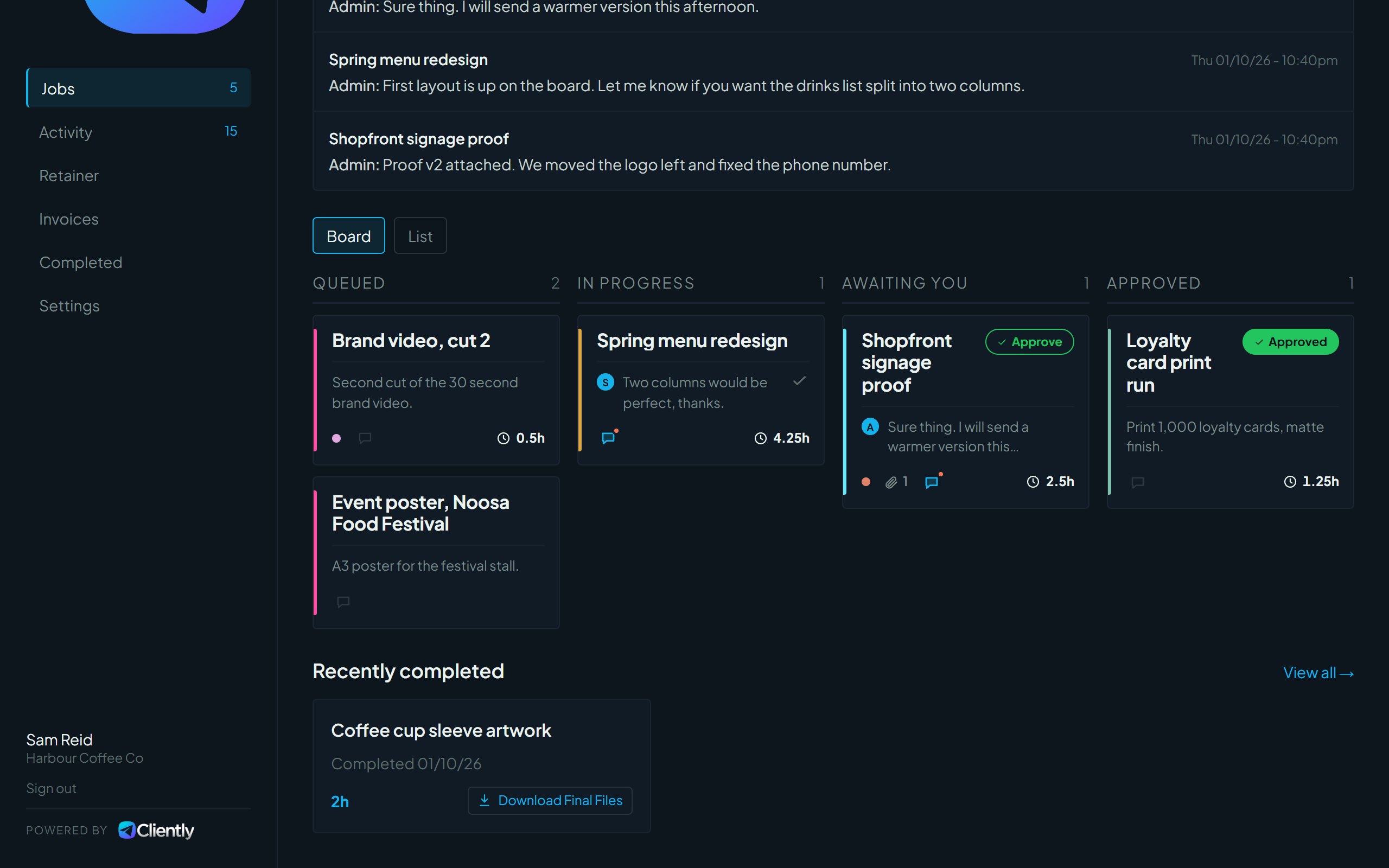Go to Invoices page
The height and width of the screenshot is (868, 1389).
138,219
